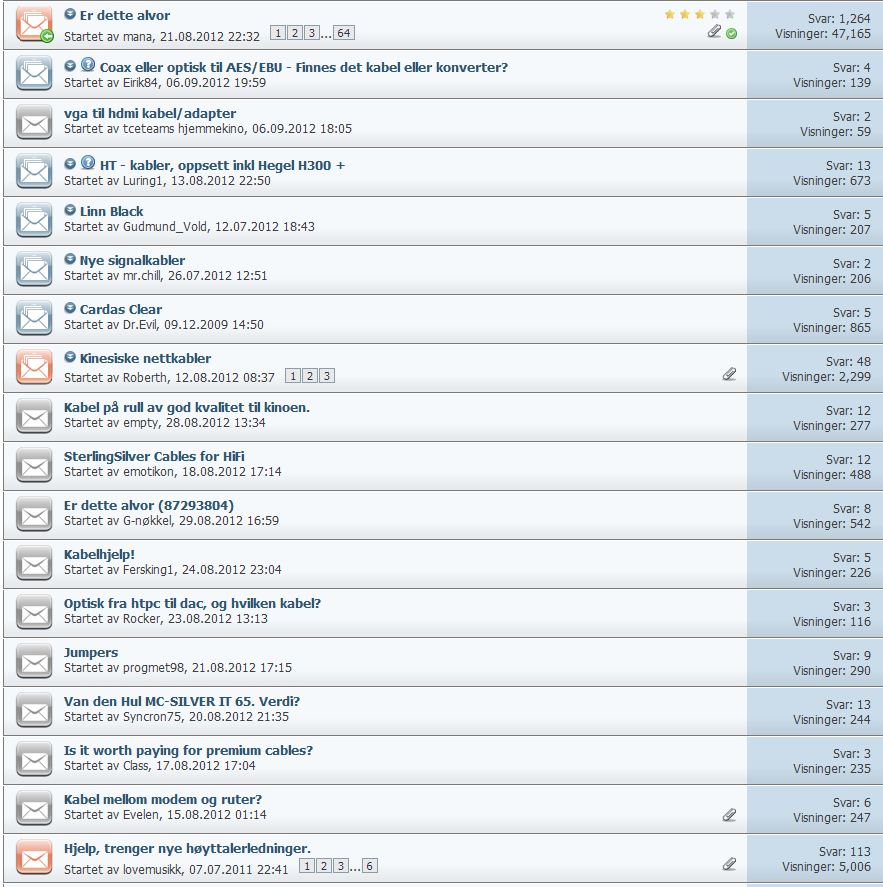Viewport: 883px width, 887px height.
Task: Open the Nye signalkabler thread
Action: click(x=132, y=260)
